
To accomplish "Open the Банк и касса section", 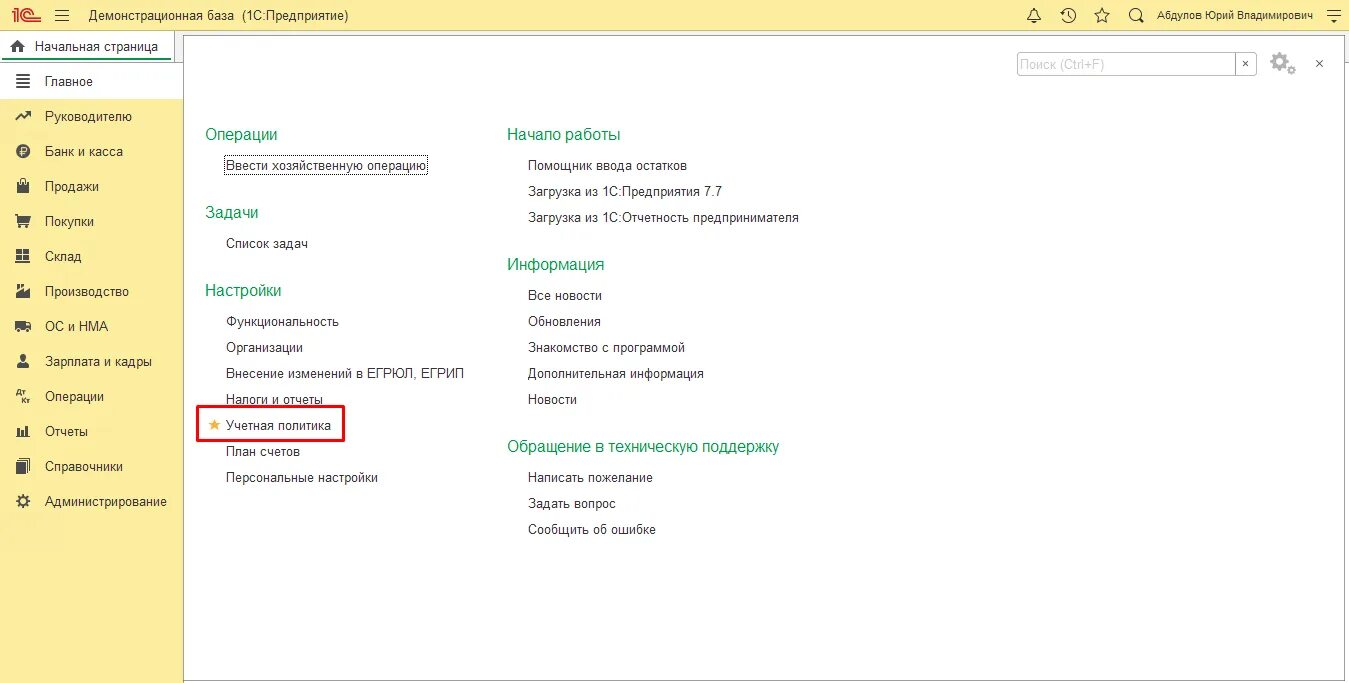I will 92,152.
